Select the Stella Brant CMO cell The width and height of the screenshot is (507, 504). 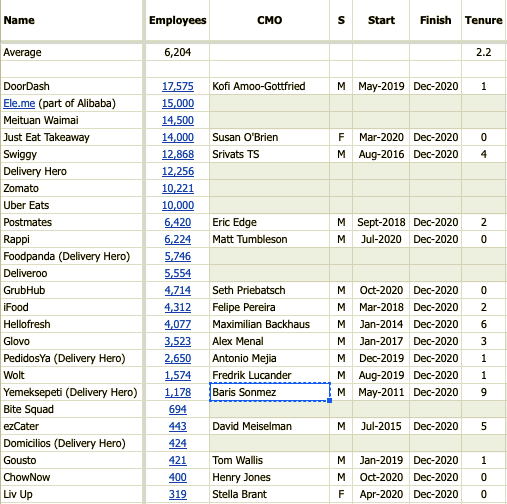click(270, 494)
